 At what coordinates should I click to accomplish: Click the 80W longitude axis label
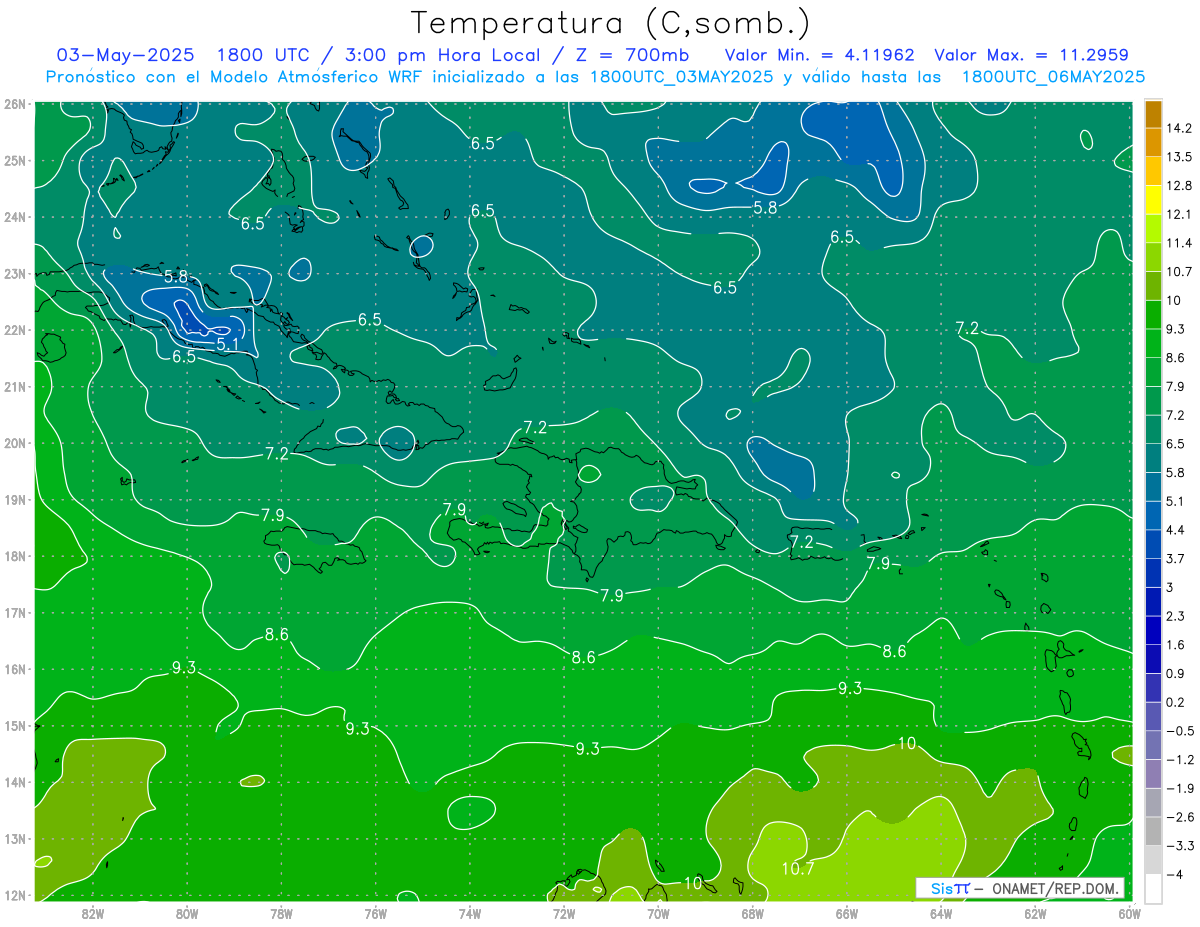(x=187, y=913)
